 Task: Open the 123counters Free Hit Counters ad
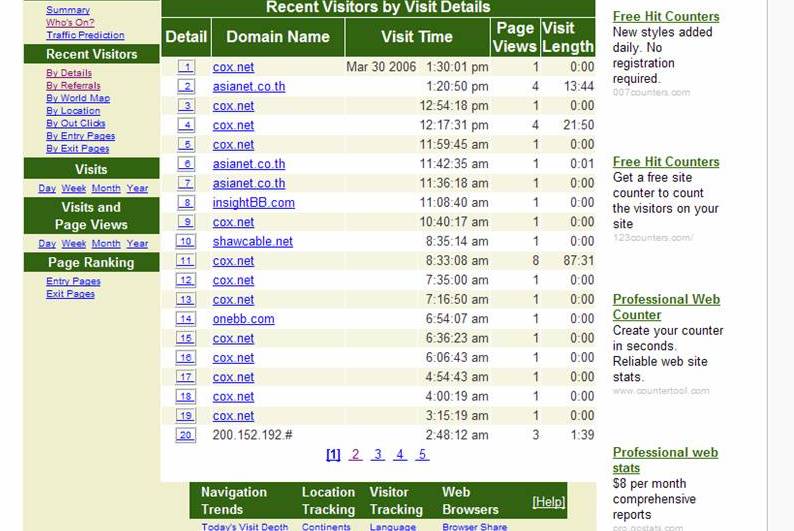(666, 162)
